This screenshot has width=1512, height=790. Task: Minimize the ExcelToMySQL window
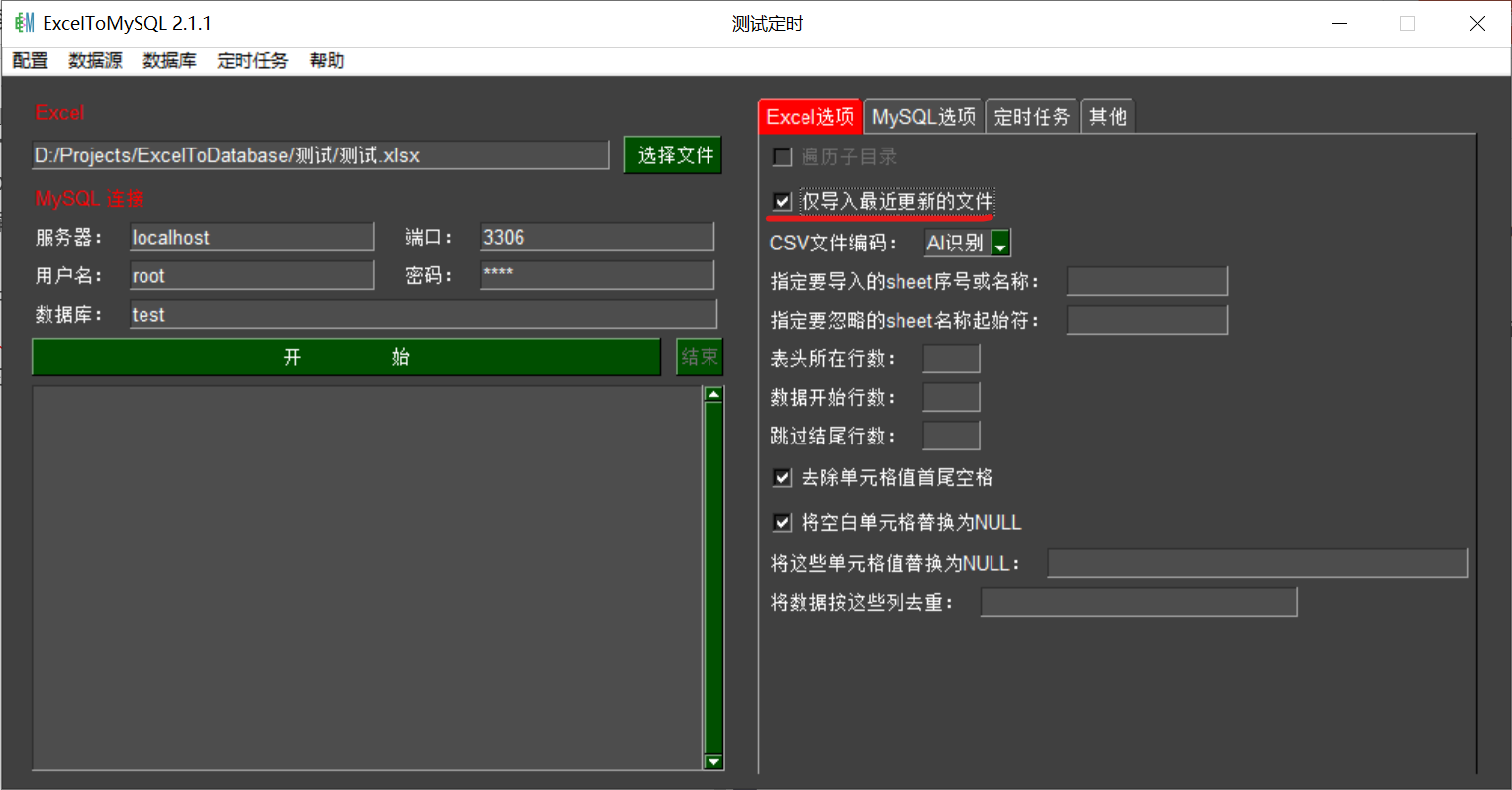(1338, 24)
